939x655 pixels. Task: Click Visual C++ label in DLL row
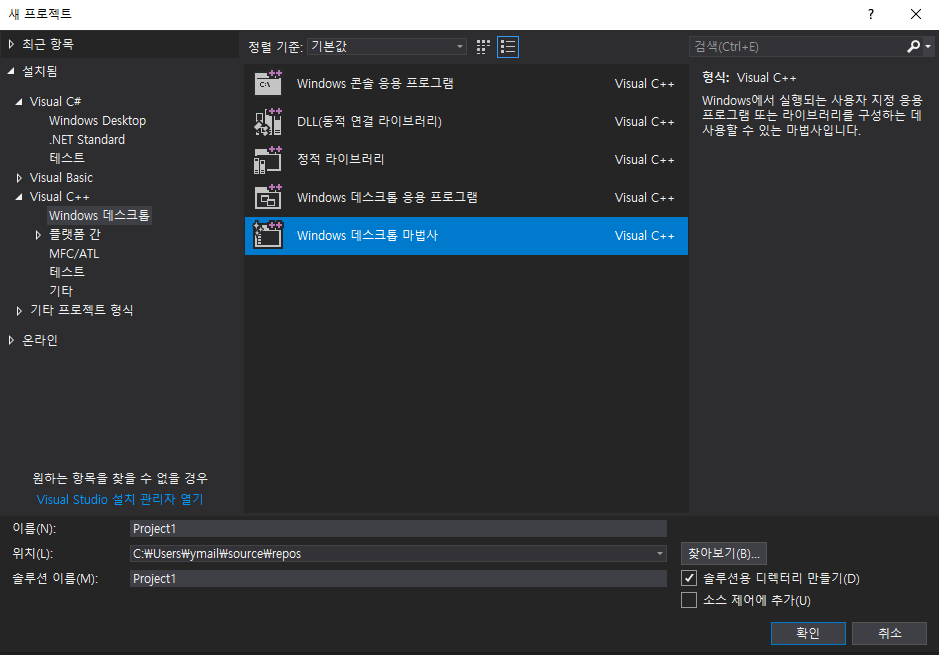[x=644, y=122]
